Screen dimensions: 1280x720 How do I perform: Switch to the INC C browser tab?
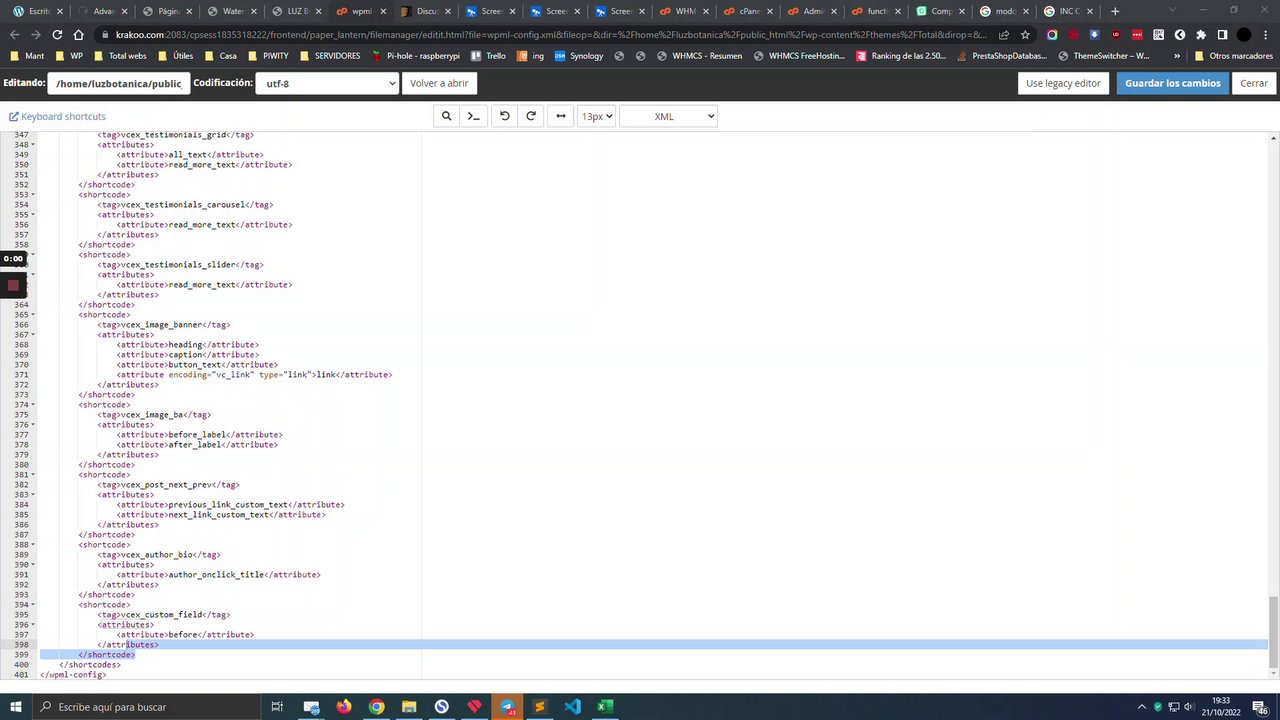[1069, 11]
